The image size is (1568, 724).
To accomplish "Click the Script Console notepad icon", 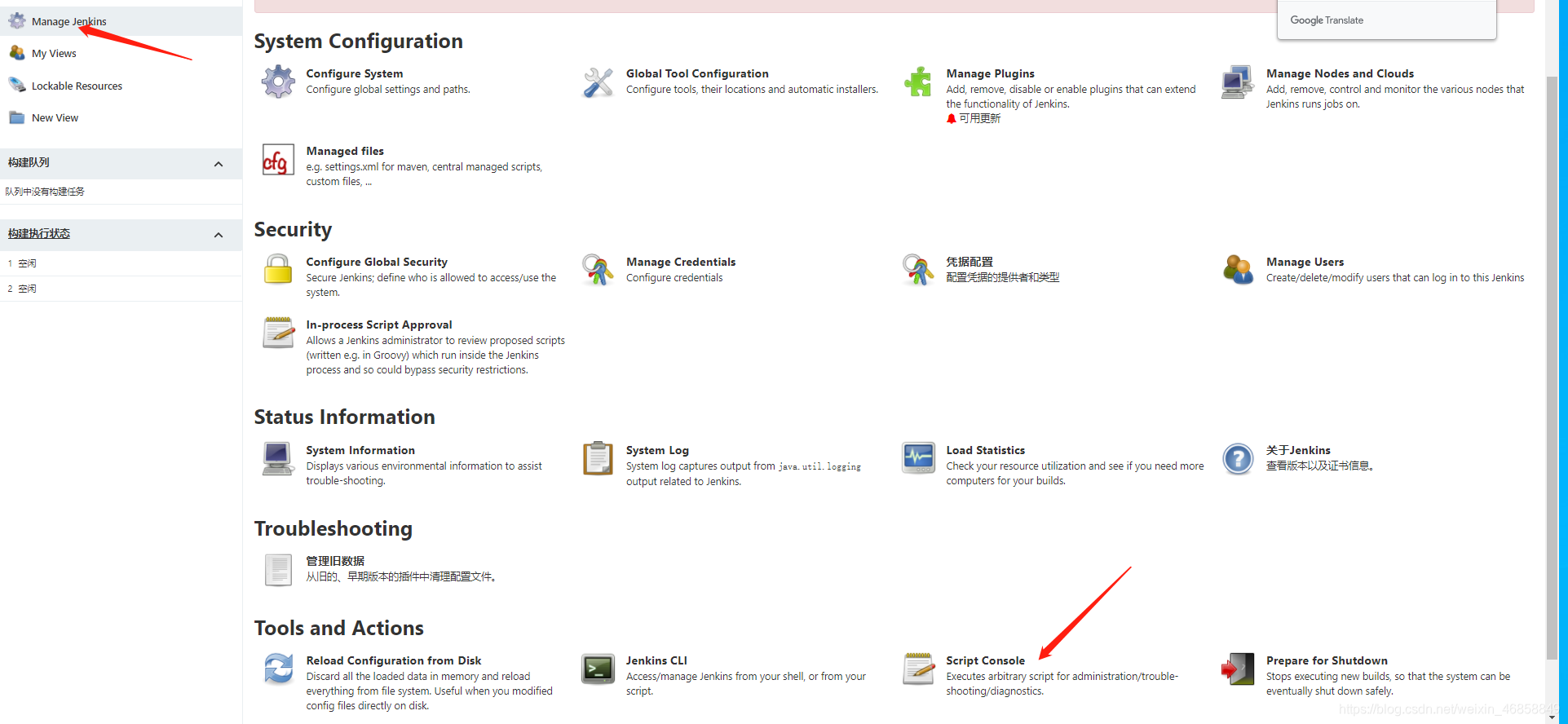I will [918, 669].
